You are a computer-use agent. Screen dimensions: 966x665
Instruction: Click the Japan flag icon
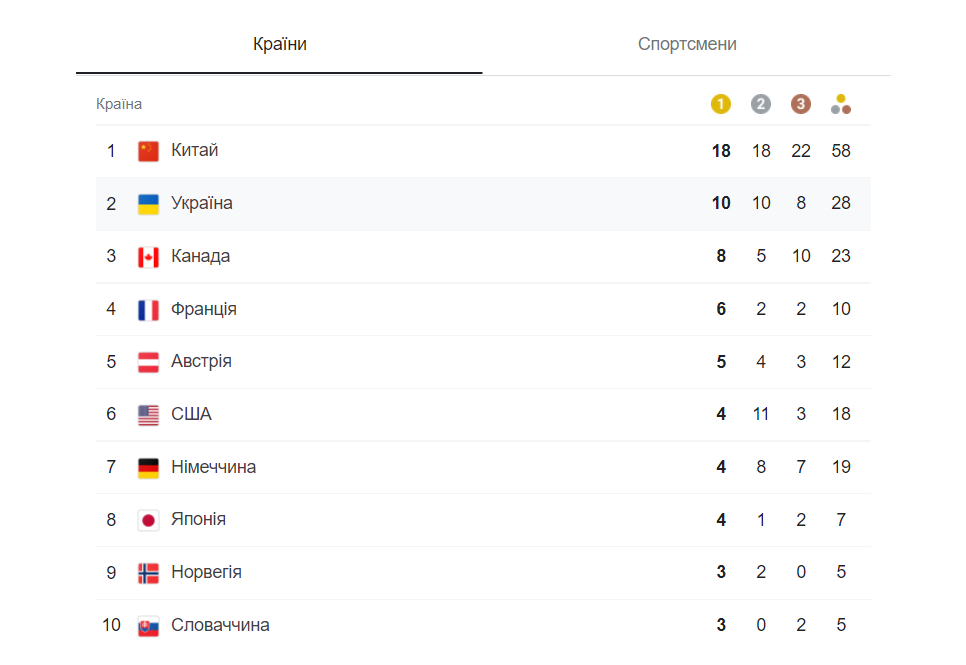(x=148, y=520)
